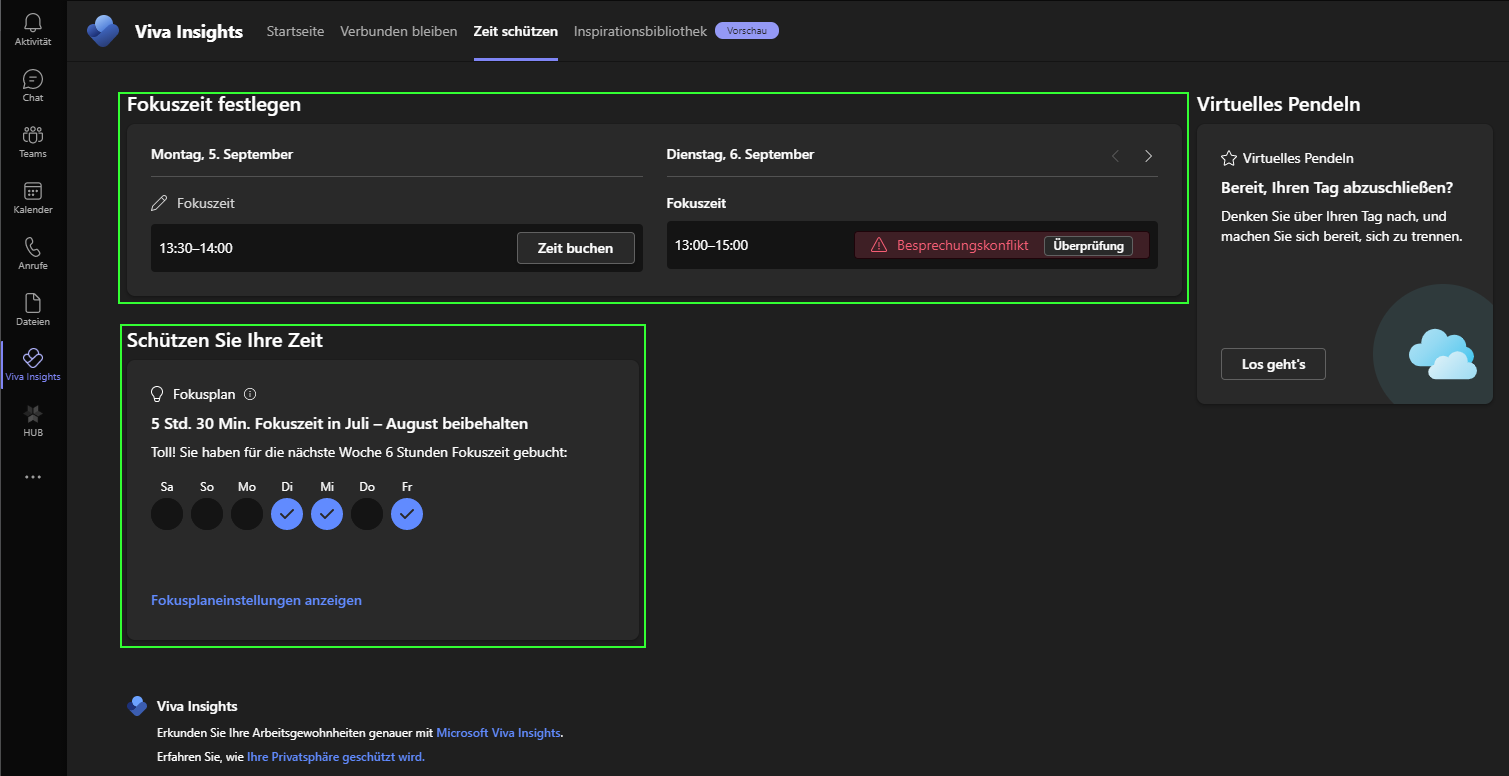Click the pencil icon beside Fokuszeit
This screenshot has width=1509, height=776.
159,203
